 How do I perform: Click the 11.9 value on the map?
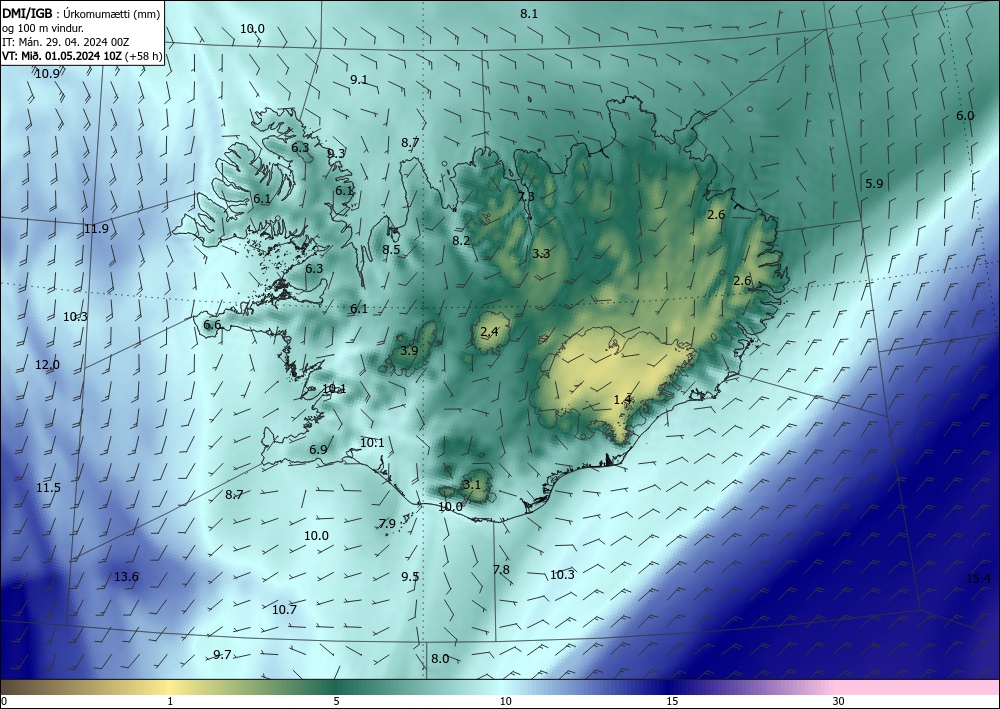click(96, 229)
